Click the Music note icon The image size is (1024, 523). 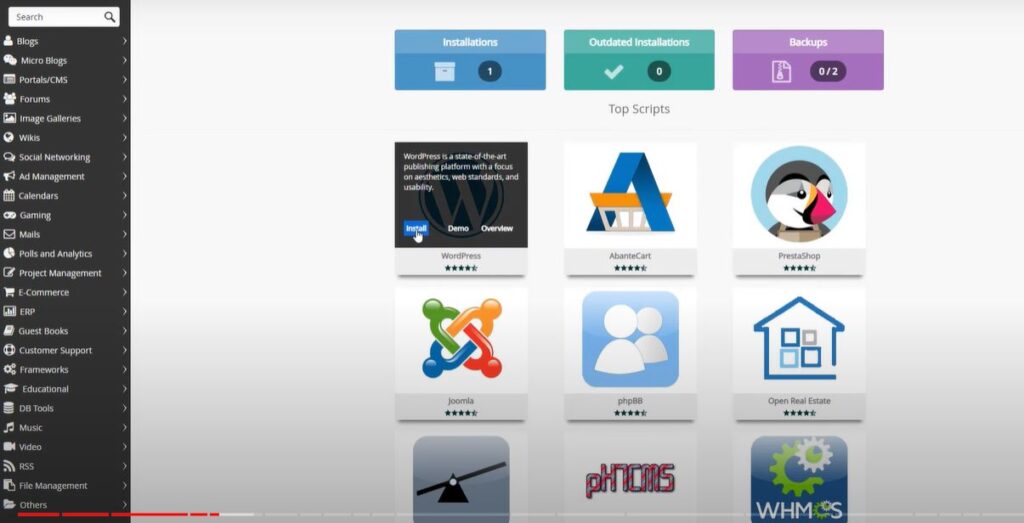8,427
